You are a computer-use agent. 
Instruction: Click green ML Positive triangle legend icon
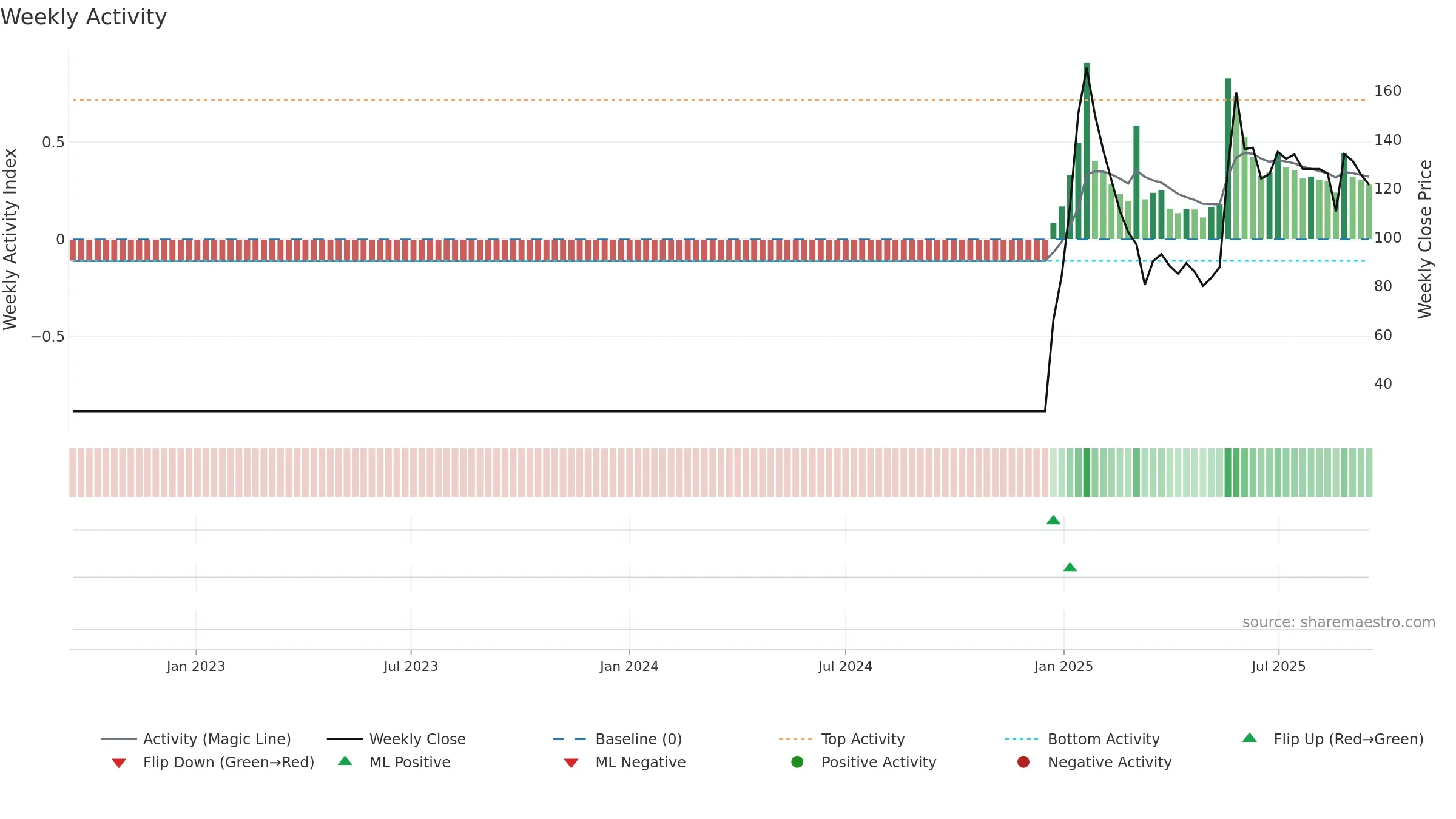tap(345, 761)
